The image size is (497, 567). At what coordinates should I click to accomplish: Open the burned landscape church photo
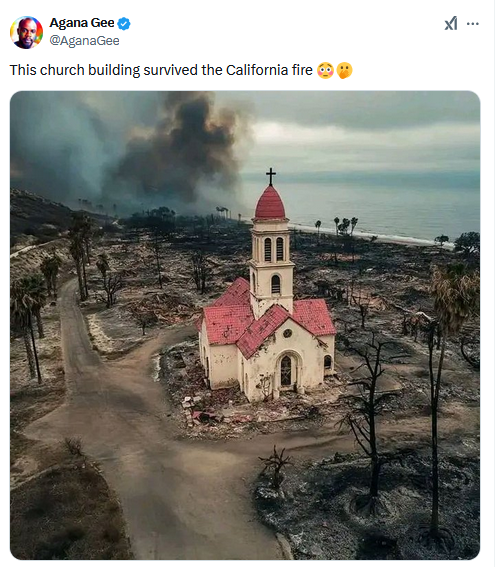[x=245, y=325]
